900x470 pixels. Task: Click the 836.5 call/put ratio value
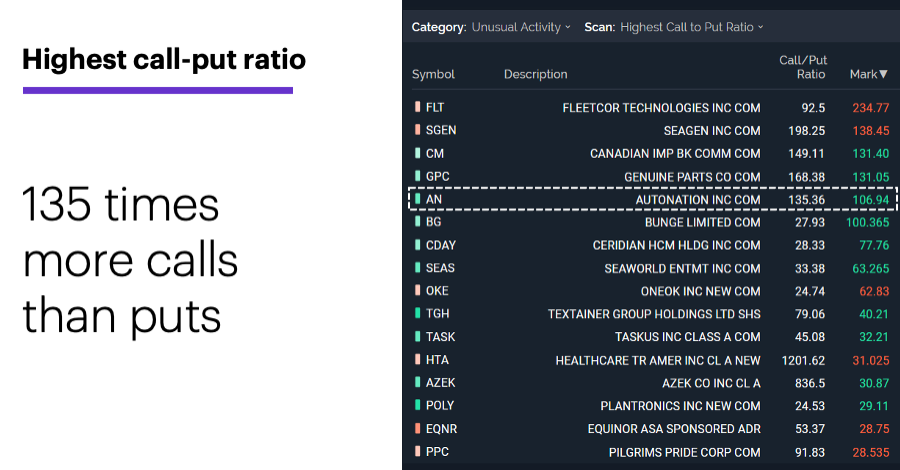click(810, 383)
